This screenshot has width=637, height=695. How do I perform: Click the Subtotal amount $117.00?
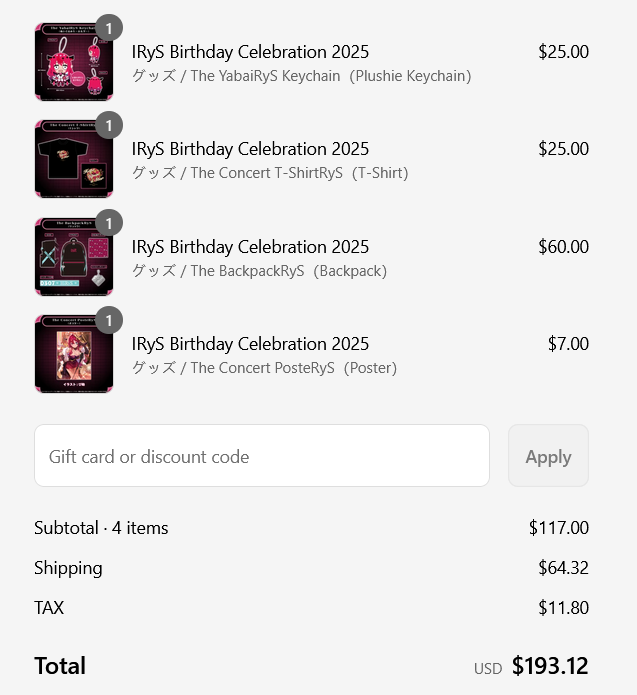pyautogui.click(x=558, y=528)
